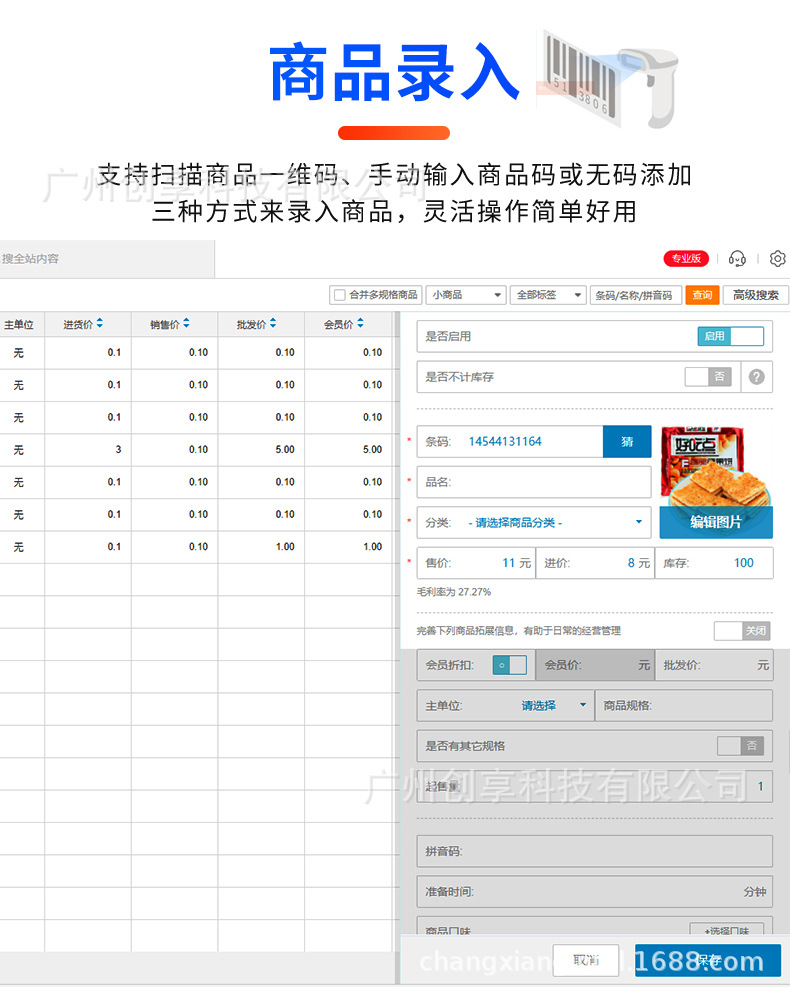
Task: Toggle the 是否有其它规格 switch
Action: (x=740, y=746)
